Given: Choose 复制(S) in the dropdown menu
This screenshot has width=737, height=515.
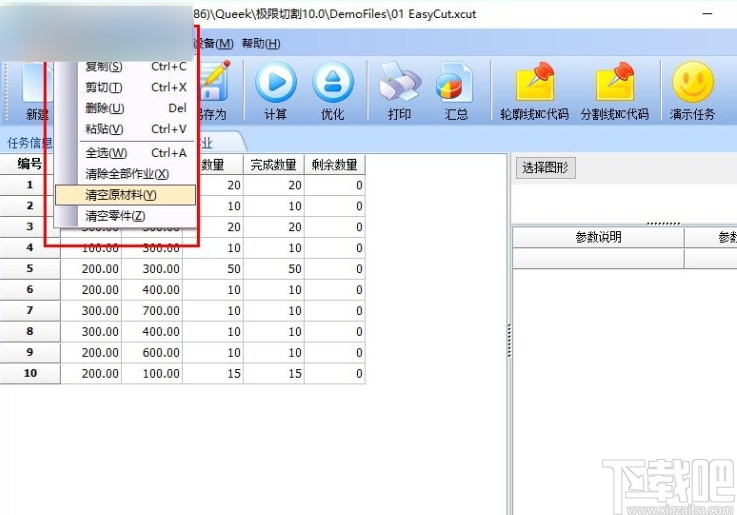Looking at the screenshot, I should pos(136,67).
